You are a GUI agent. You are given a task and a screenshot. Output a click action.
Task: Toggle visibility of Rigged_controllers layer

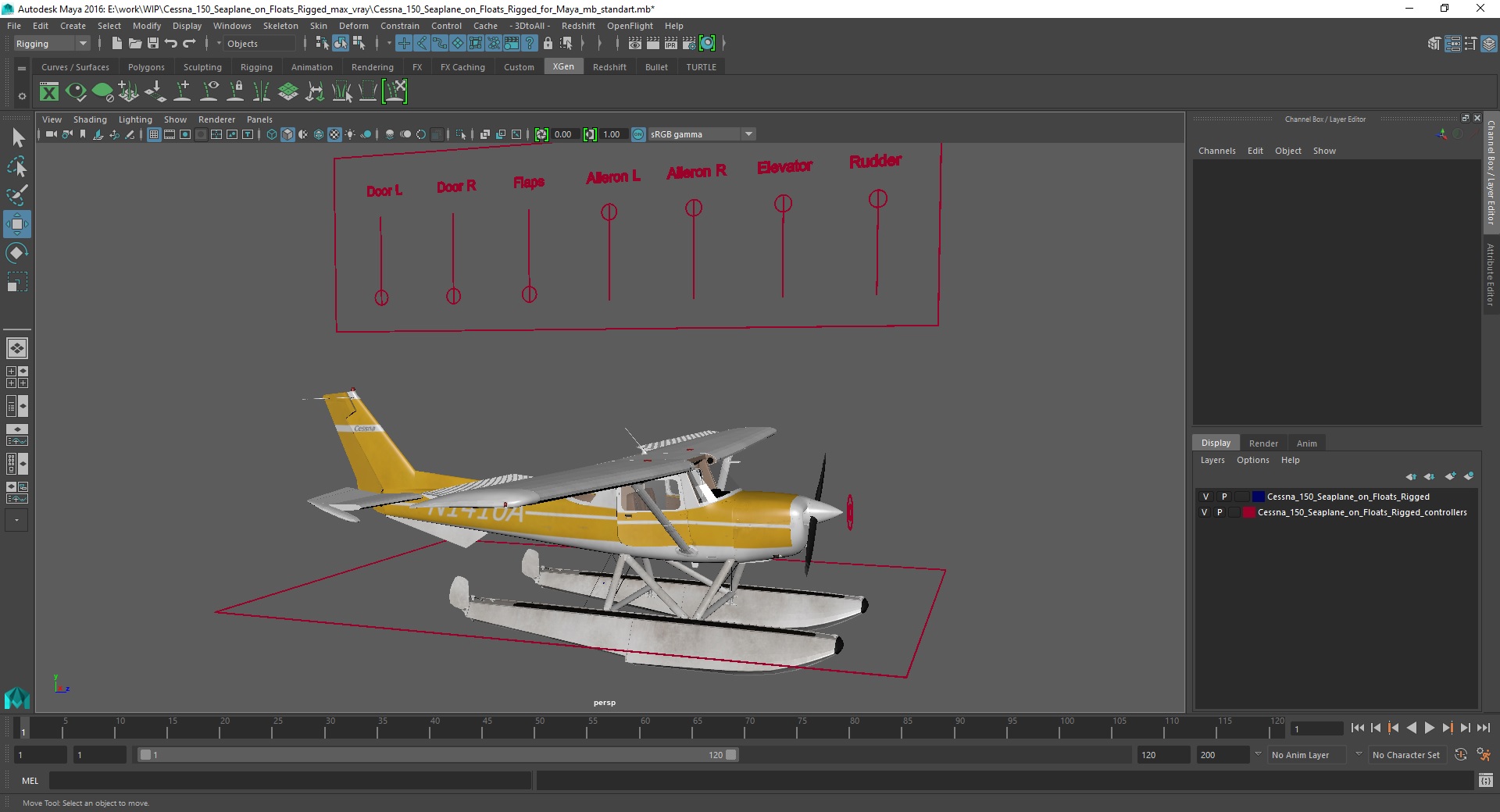click(1205, 512)
